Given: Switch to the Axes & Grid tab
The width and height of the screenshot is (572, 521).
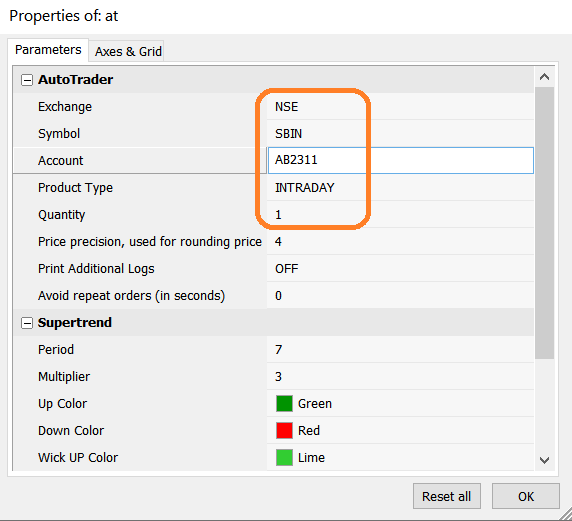Looking at the screenshot, I should pos(127,51).
